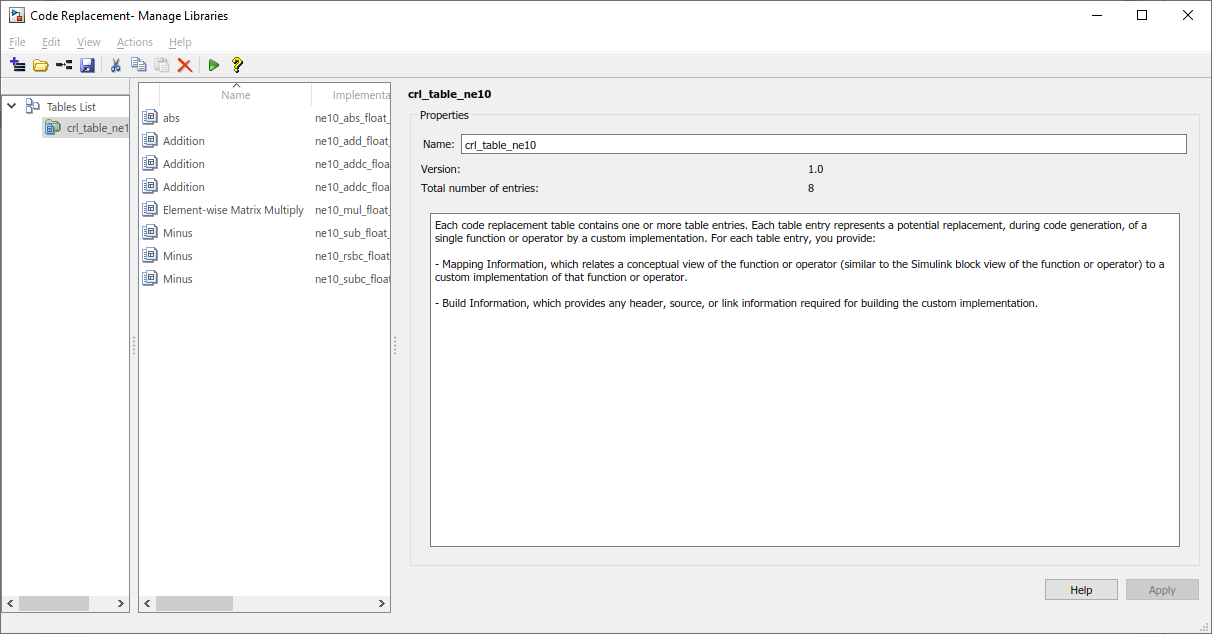Select the ne10_abs_float_ implementation cell
The height and width of the screenshot is (634, 1212).
352,117
